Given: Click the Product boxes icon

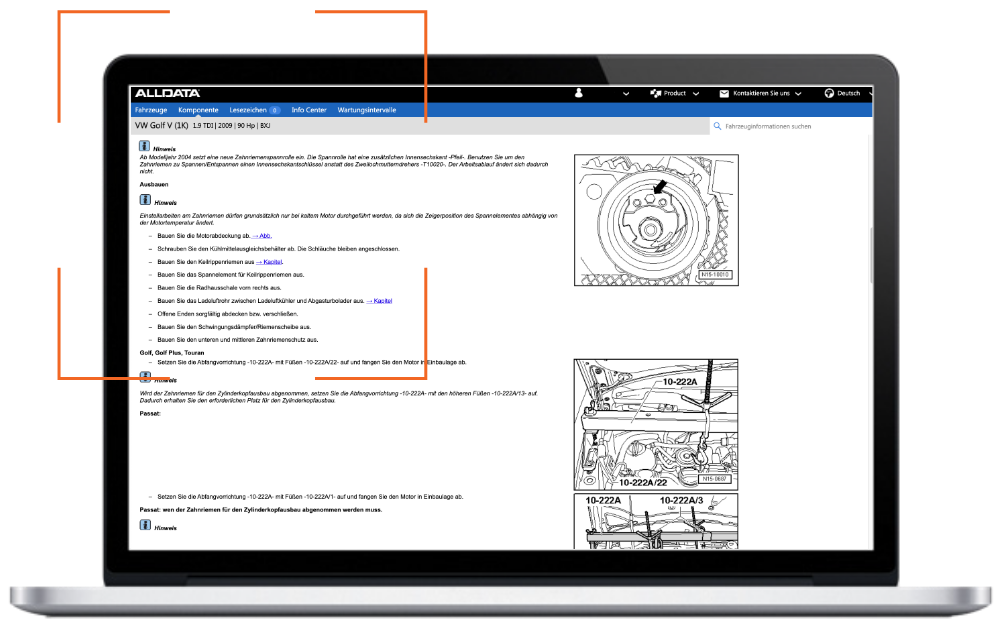Looking at the screenshot, I should 656,93.
